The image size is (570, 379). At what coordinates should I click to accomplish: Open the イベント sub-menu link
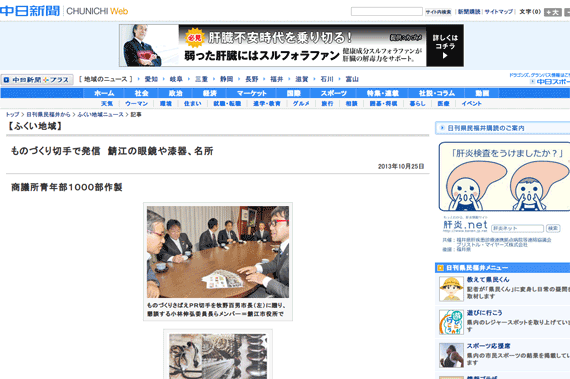[471, 104]
